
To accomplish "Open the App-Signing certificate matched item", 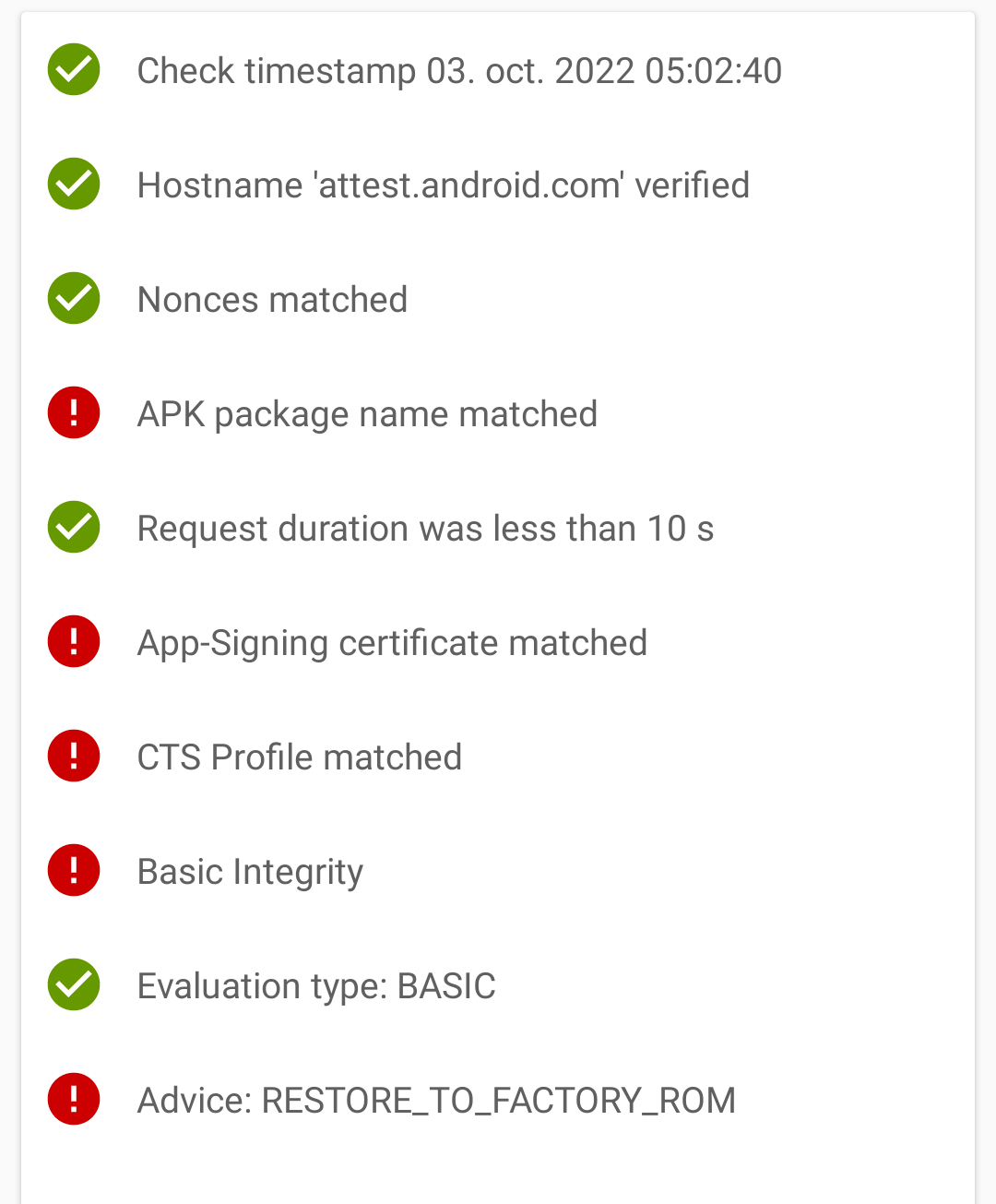I will coord(392,641).
